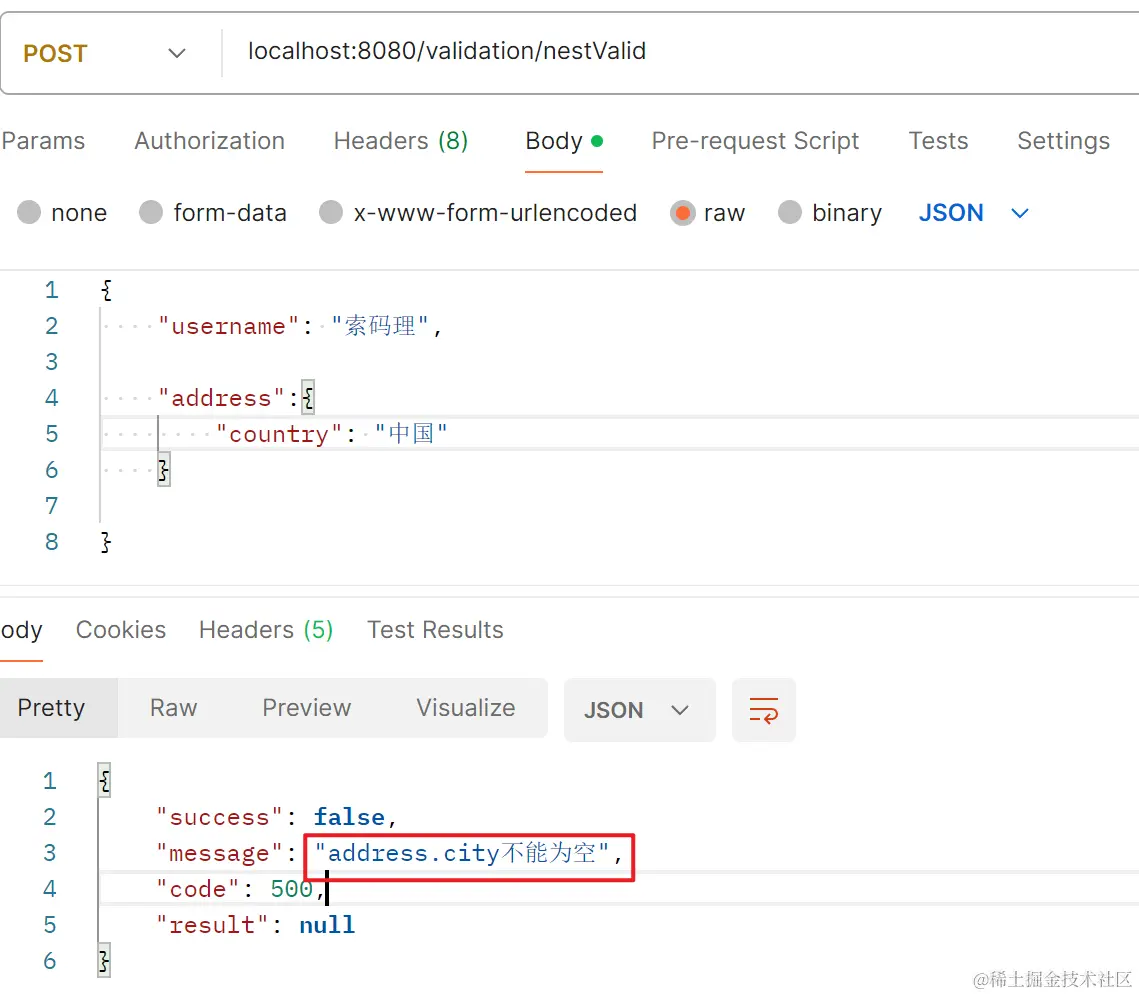
Task: Select the form-data radio option
Action: tap(213, 213)
